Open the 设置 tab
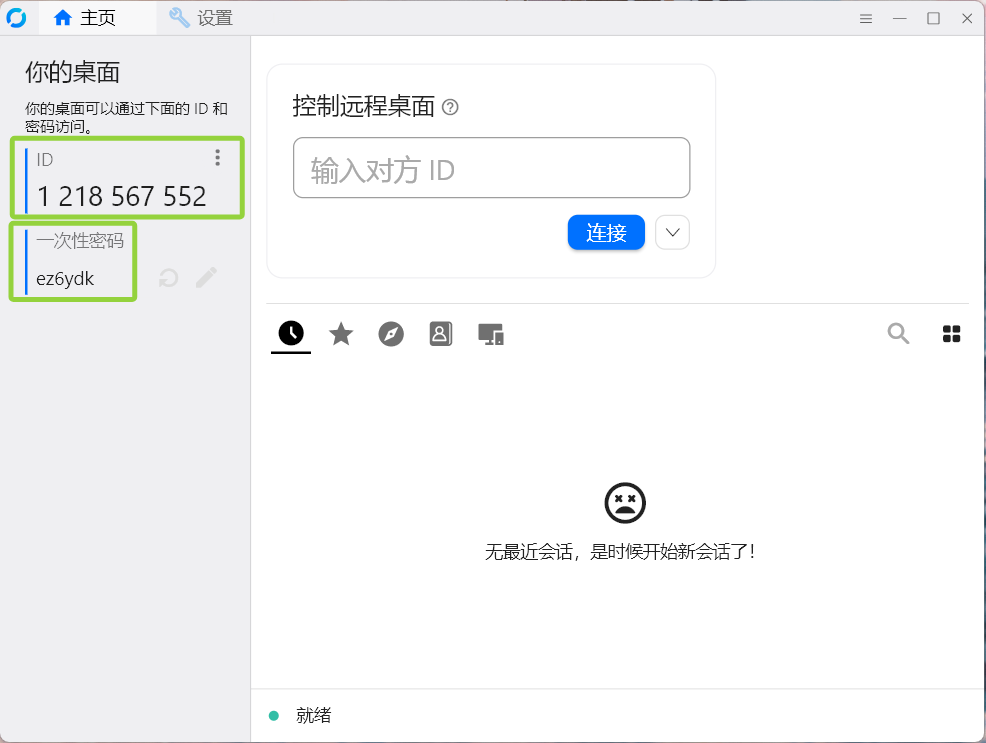Screen dimensions: 986x743 (x=201, y=18)
